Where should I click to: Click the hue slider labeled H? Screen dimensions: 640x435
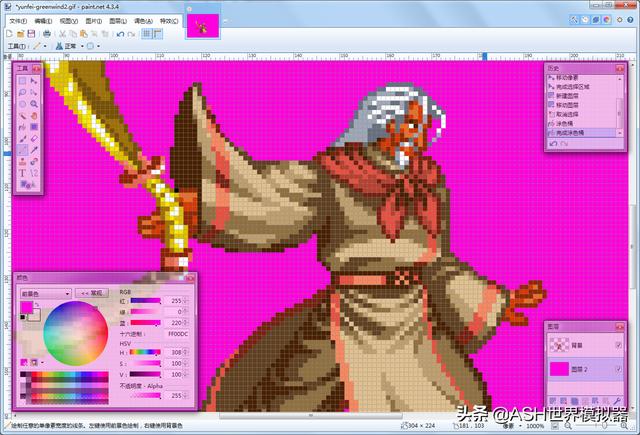click(145, 351)
